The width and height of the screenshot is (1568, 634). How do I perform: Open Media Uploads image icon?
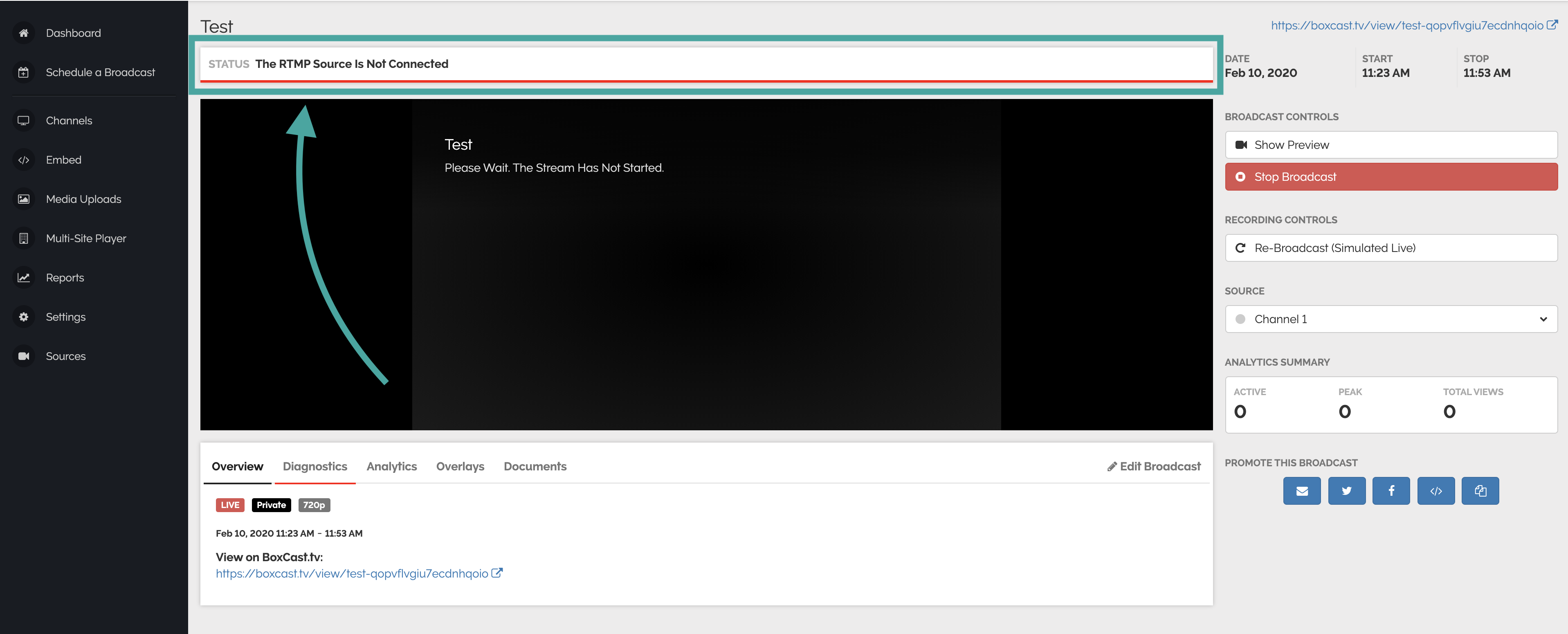[x=24, y=199]
